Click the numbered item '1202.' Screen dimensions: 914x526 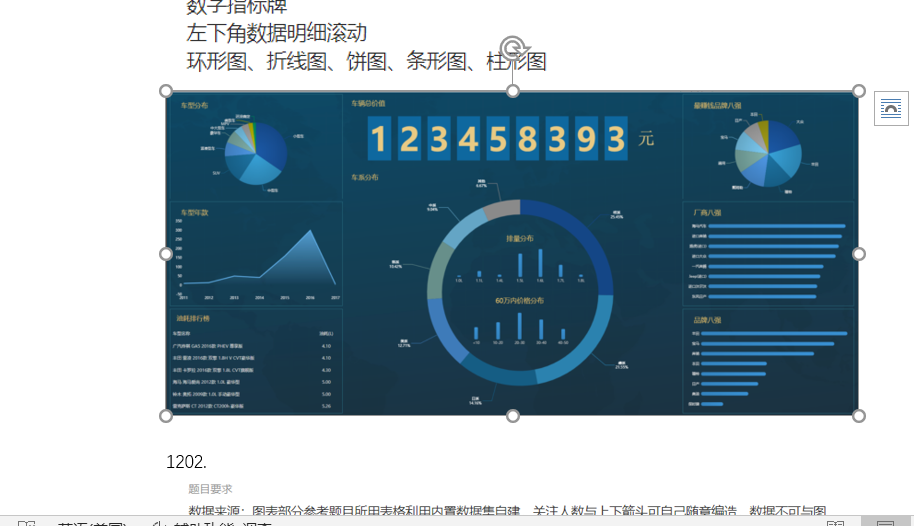click(187, 462)
